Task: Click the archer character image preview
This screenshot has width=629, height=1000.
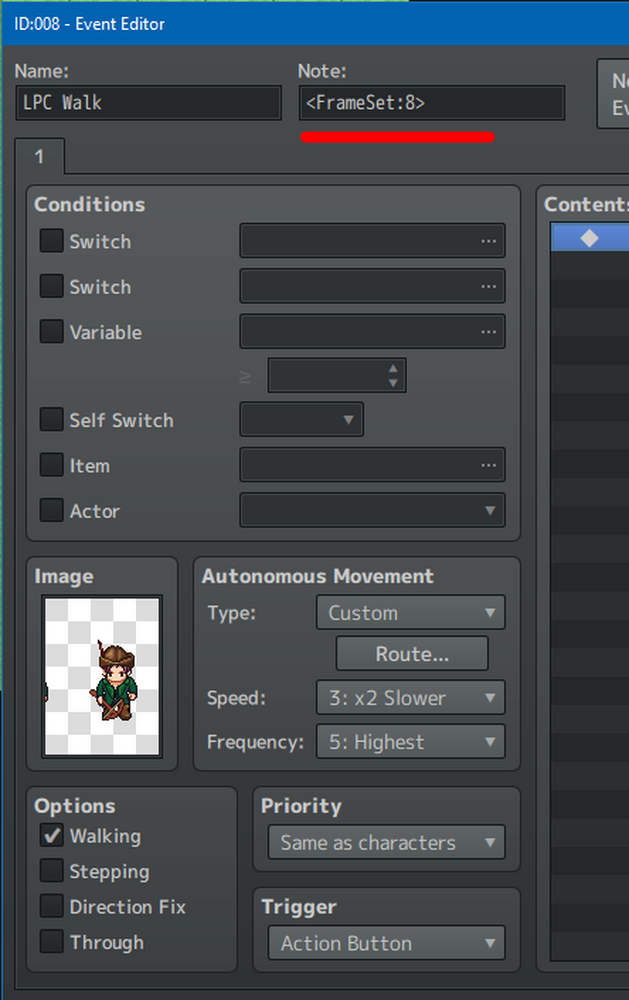Action: [102, 676]
